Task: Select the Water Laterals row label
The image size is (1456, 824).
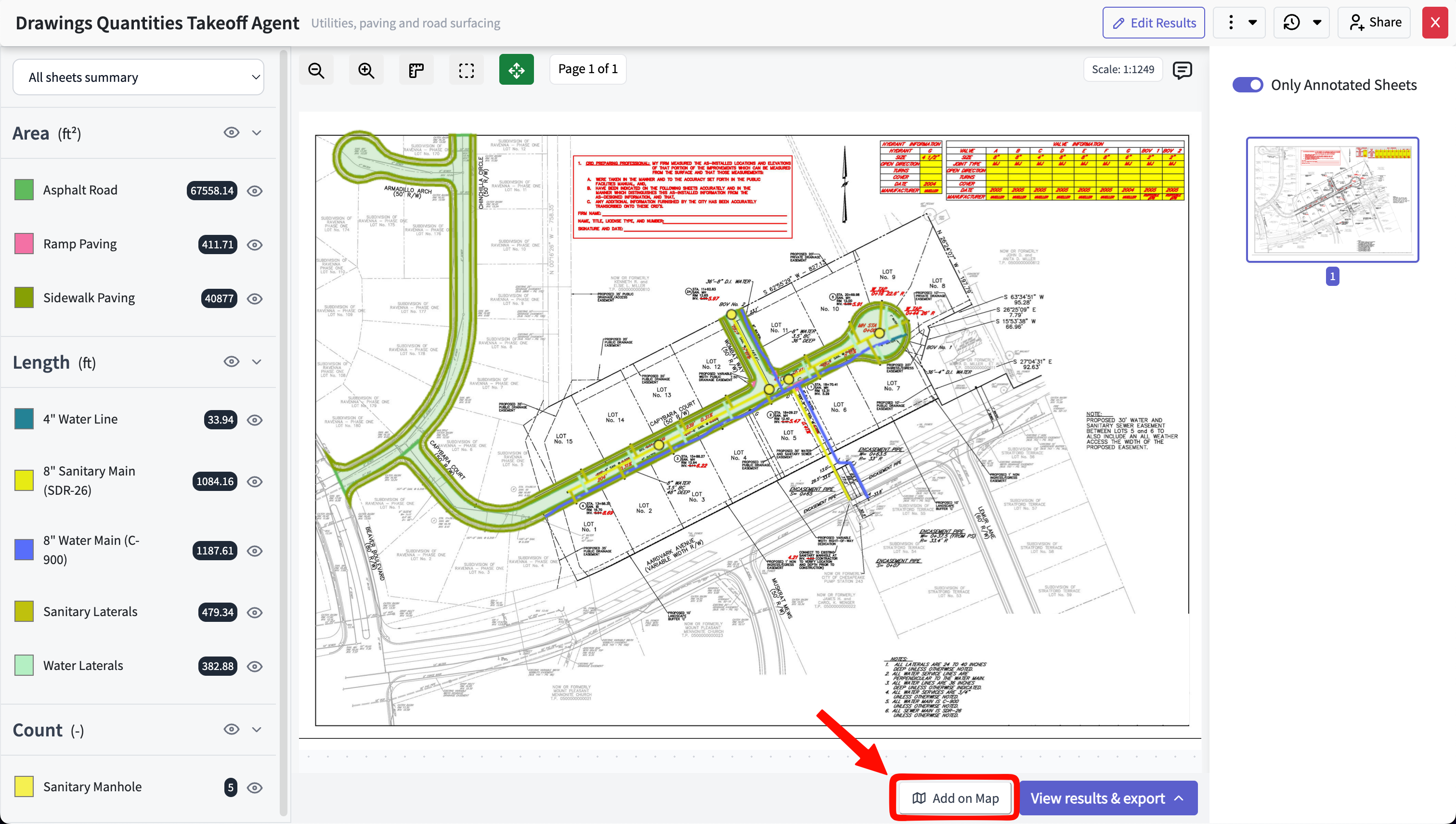Action: 83,666
